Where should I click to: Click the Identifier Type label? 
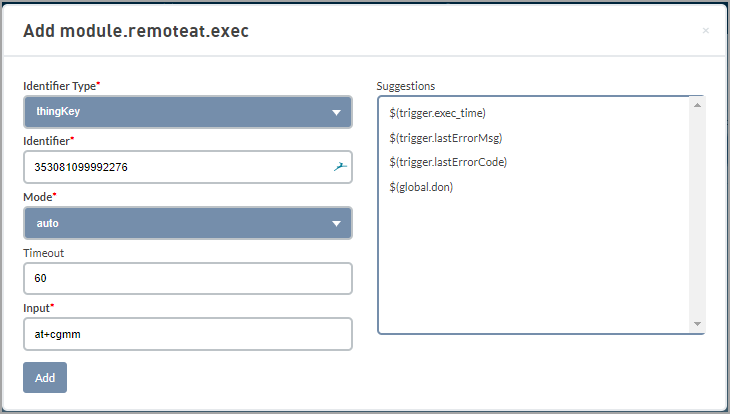61,86
